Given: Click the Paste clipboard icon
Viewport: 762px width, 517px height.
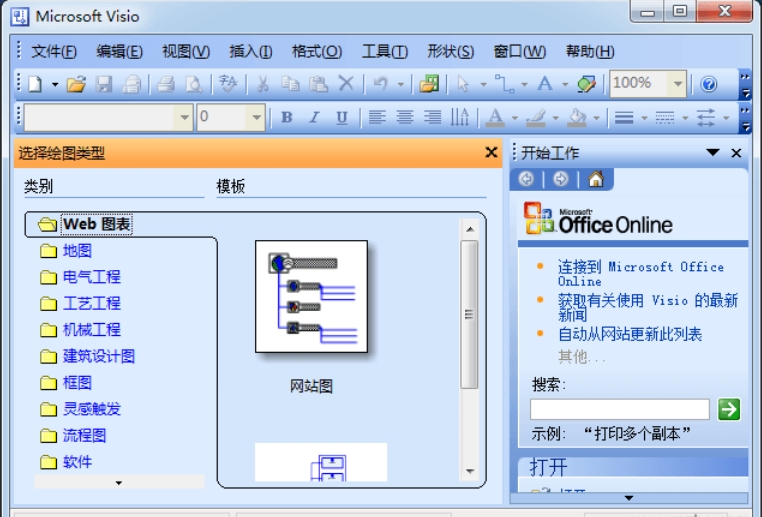Looking at the screenshot, I should pos(319,84).
